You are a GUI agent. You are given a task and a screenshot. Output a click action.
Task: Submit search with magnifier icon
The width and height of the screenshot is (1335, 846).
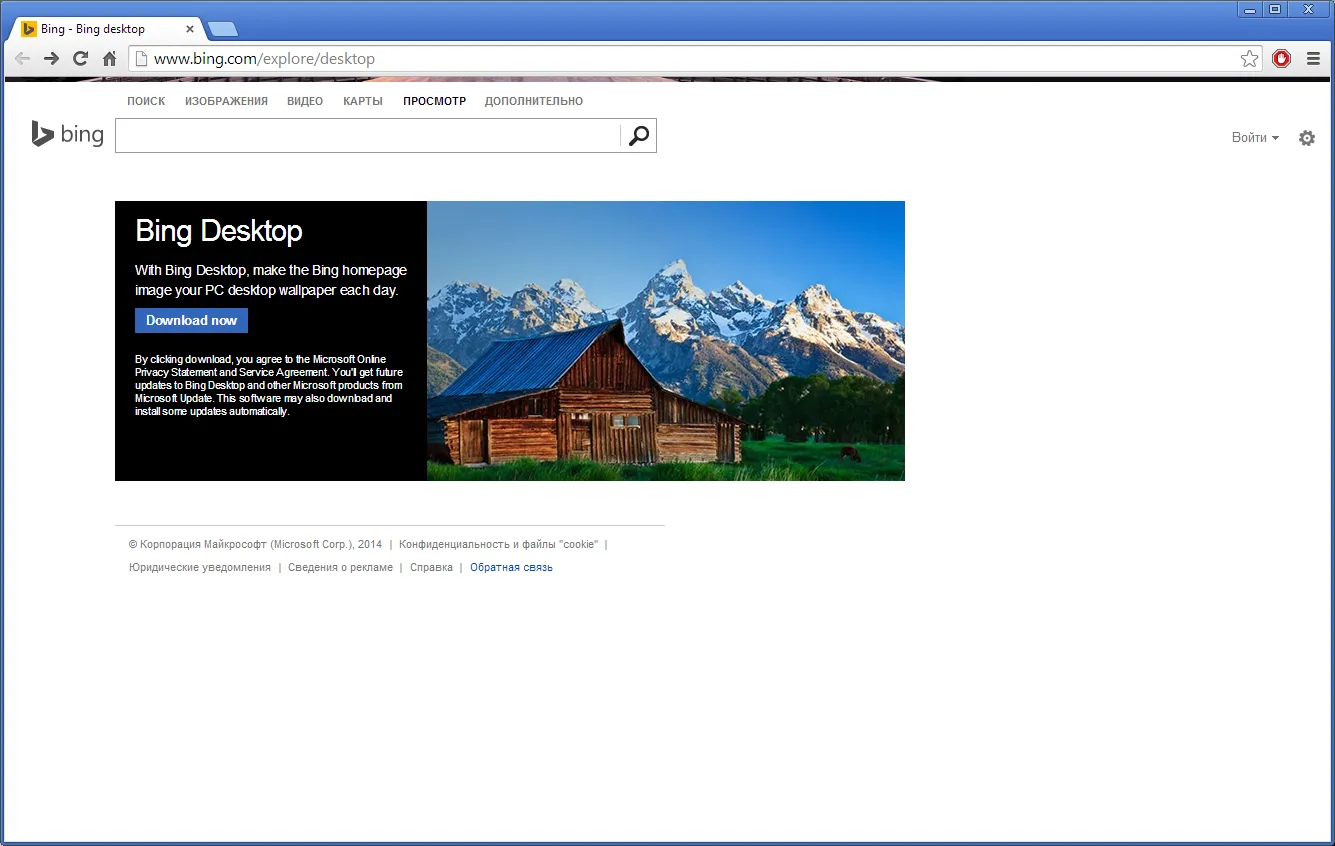(639, 136)
